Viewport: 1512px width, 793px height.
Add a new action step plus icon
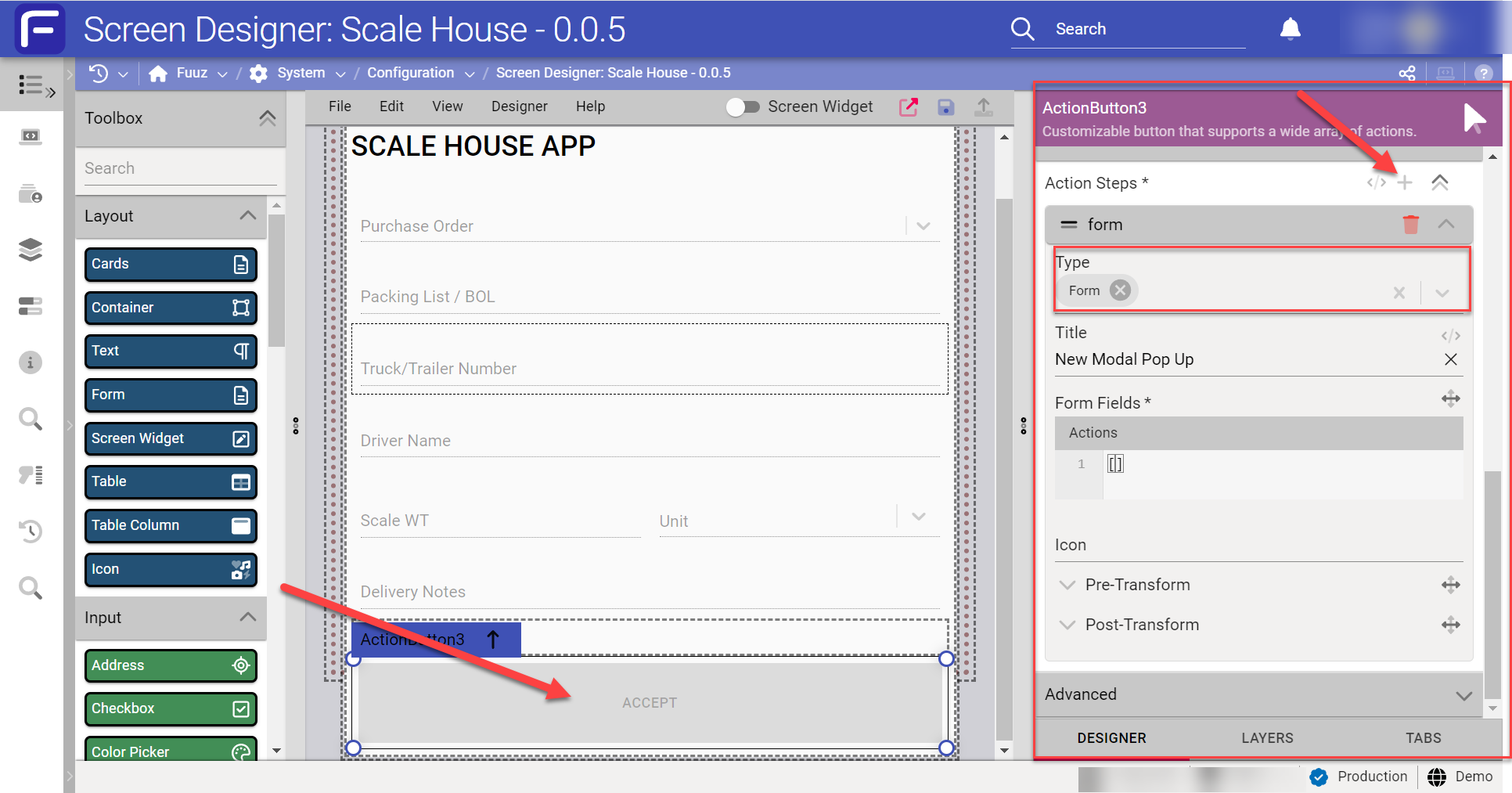point(1405,182)
